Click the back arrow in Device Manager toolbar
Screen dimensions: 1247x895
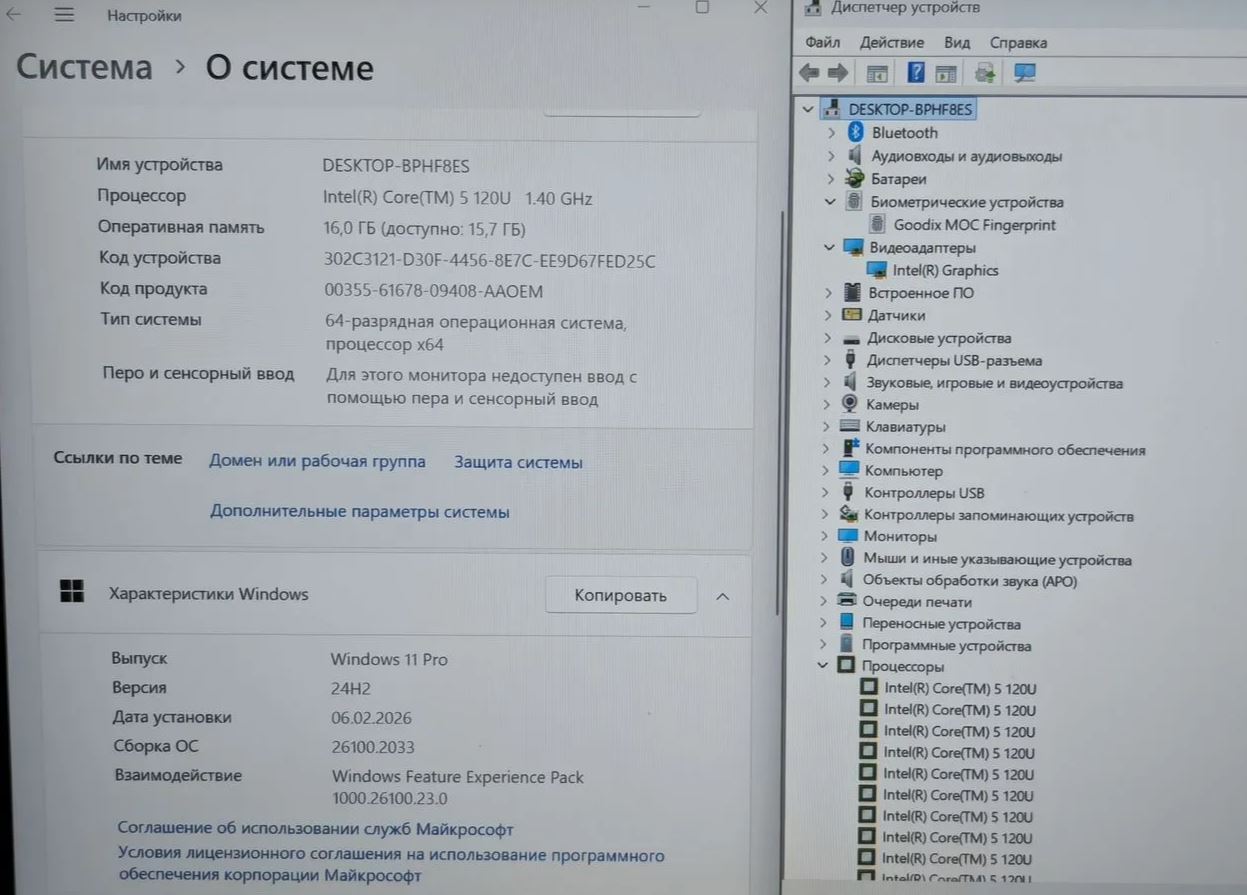click(x=809, y=73)
